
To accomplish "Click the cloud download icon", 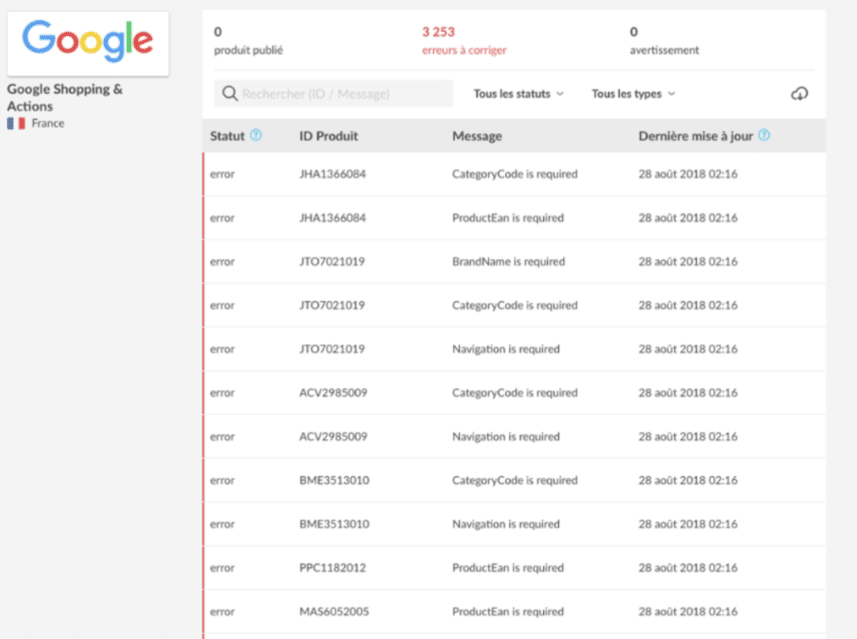I will tap(799, 93).
